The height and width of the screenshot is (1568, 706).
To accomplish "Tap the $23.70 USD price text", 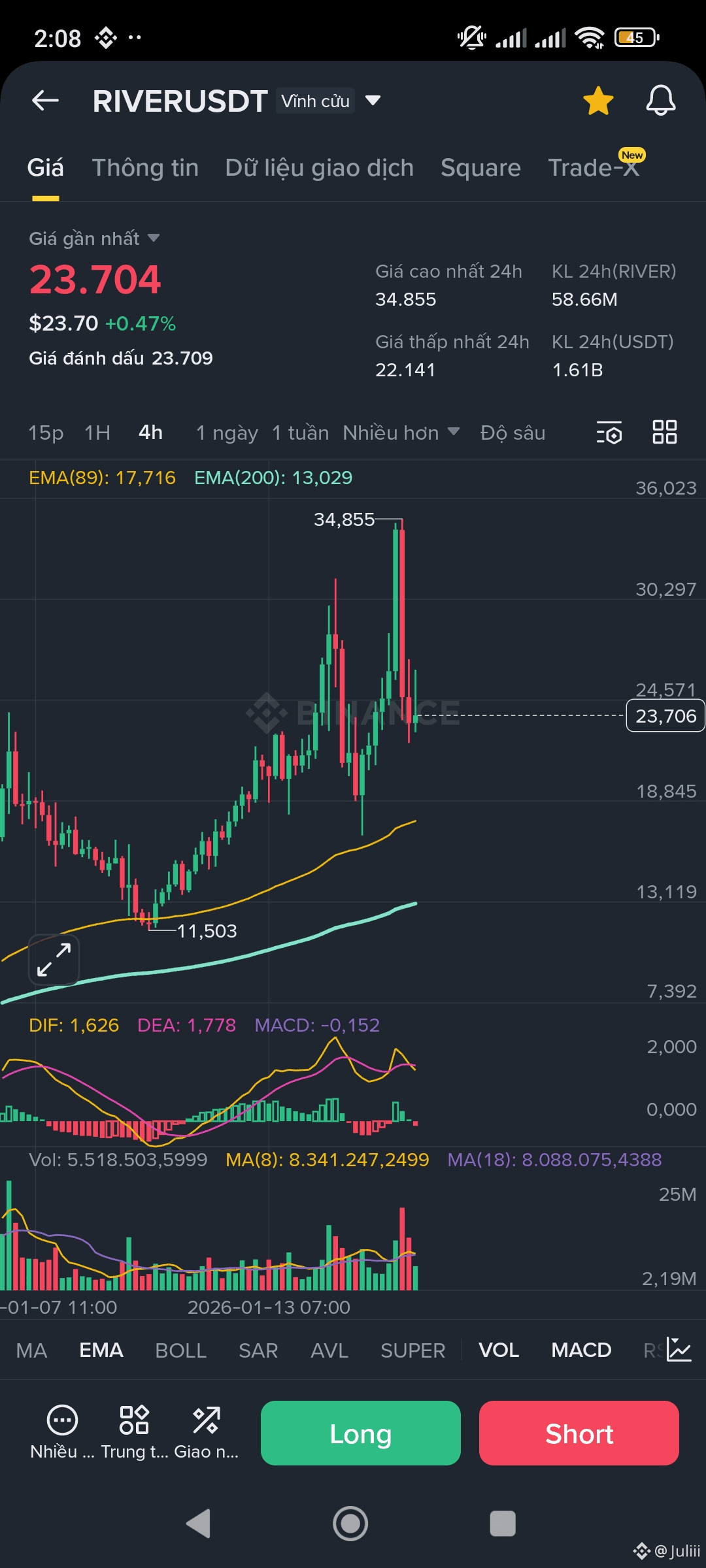I will click(x=63, y=323).
